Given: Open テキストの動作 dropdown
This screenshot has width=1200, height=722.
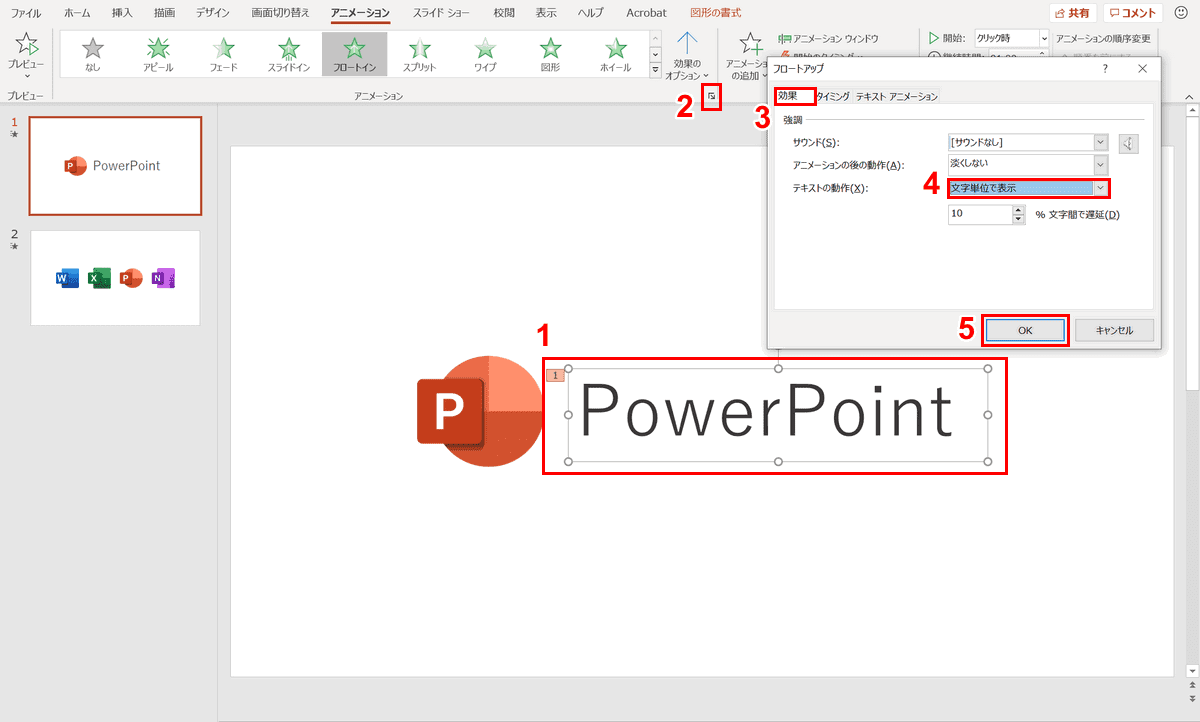Looking at the screenshot, I should pos(1101,187).
